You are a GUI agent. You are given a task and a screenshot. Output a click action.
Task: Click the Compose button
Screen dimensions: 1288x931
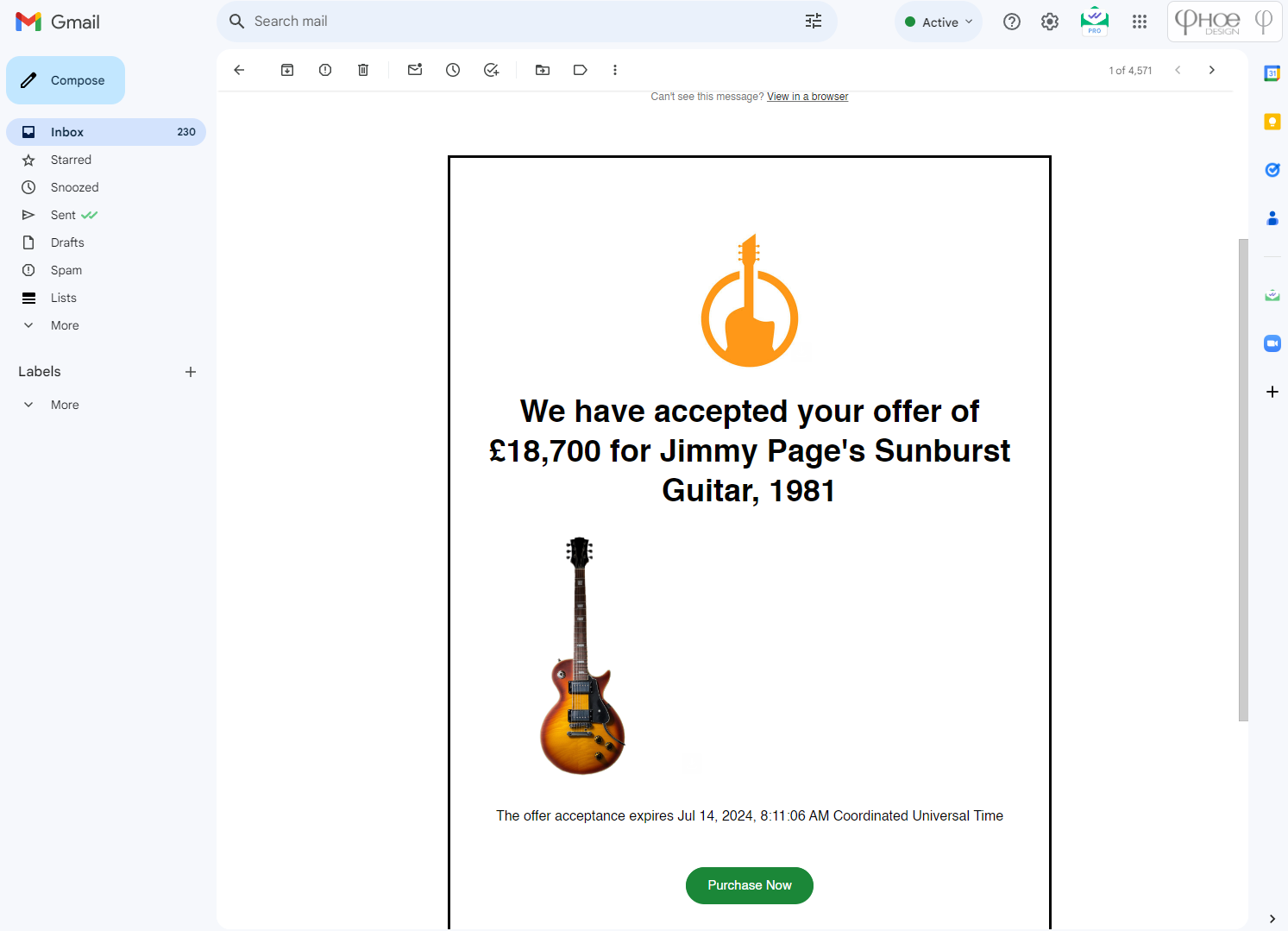(66, 80)
